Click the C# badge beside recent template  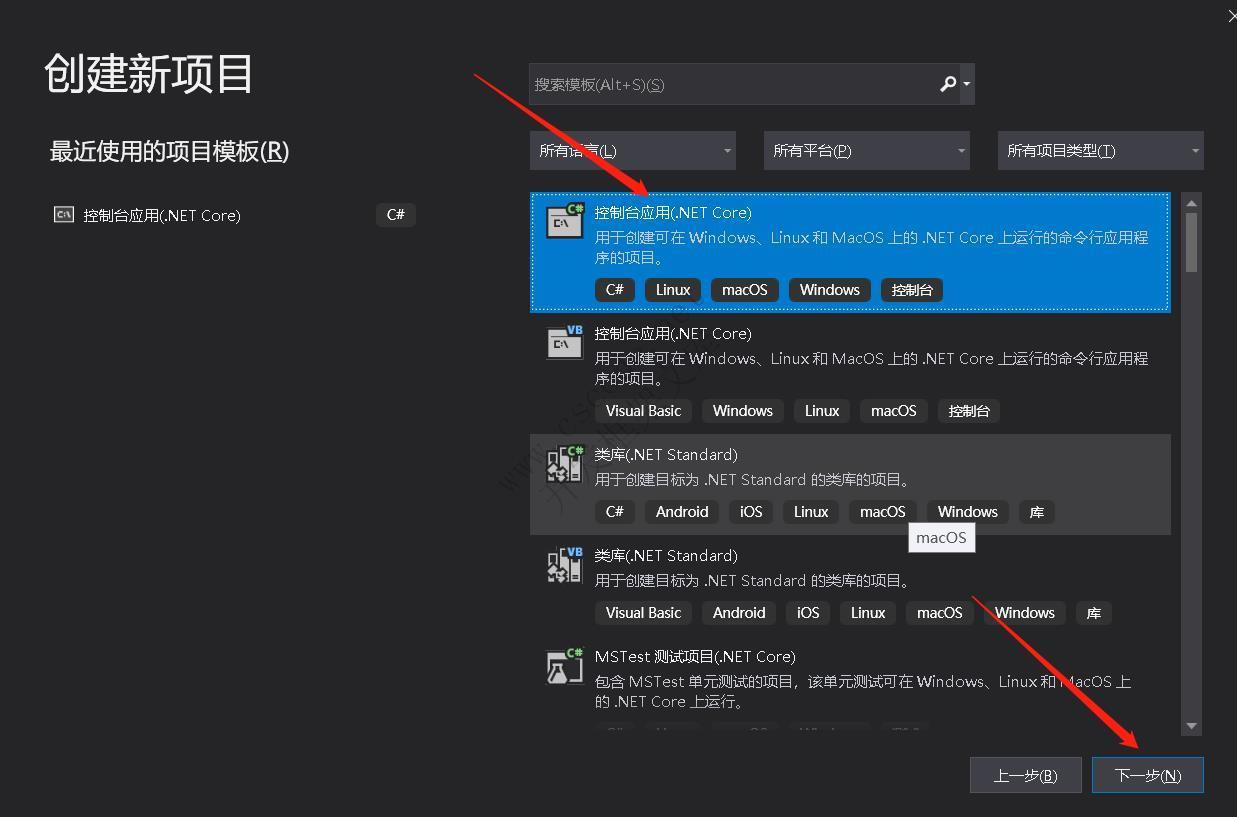tap(395, 214)
